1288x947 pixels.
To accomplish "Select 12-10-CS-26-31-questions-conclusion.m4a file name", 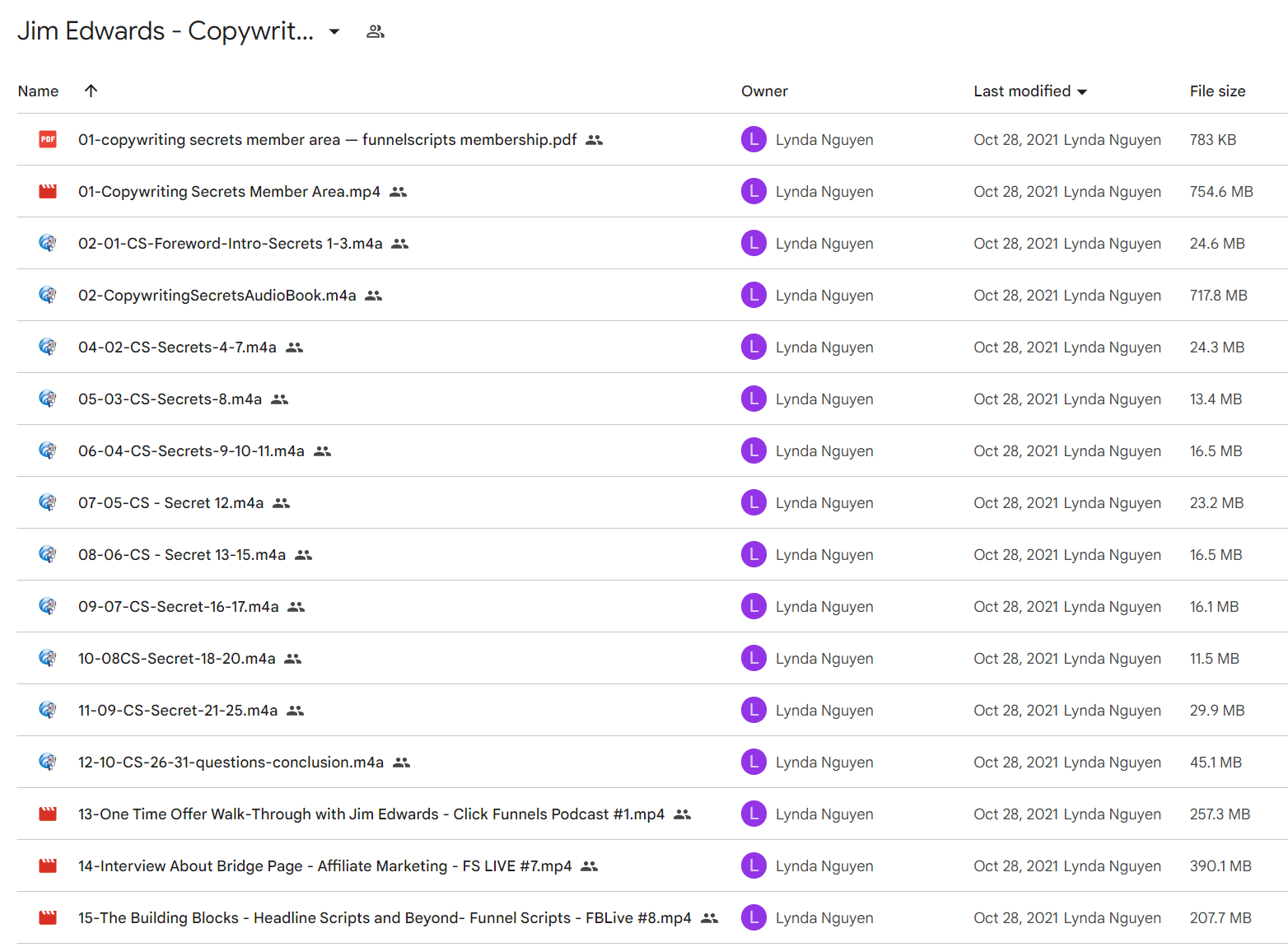I will click(231, 763).
